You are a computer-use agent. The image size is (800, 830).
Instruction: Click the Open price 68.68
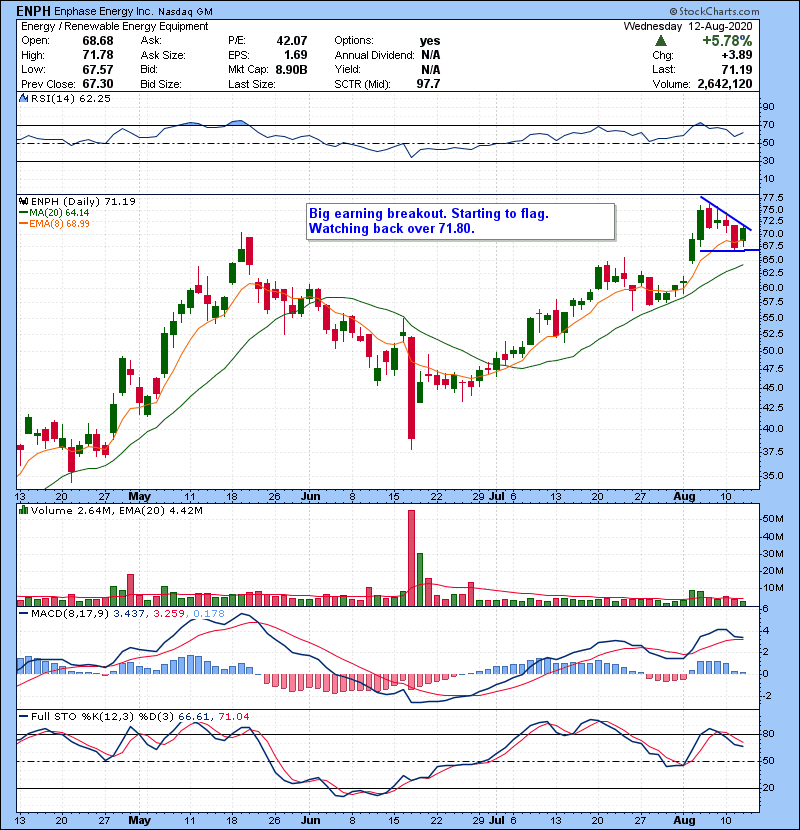click(x=97, y=41)
